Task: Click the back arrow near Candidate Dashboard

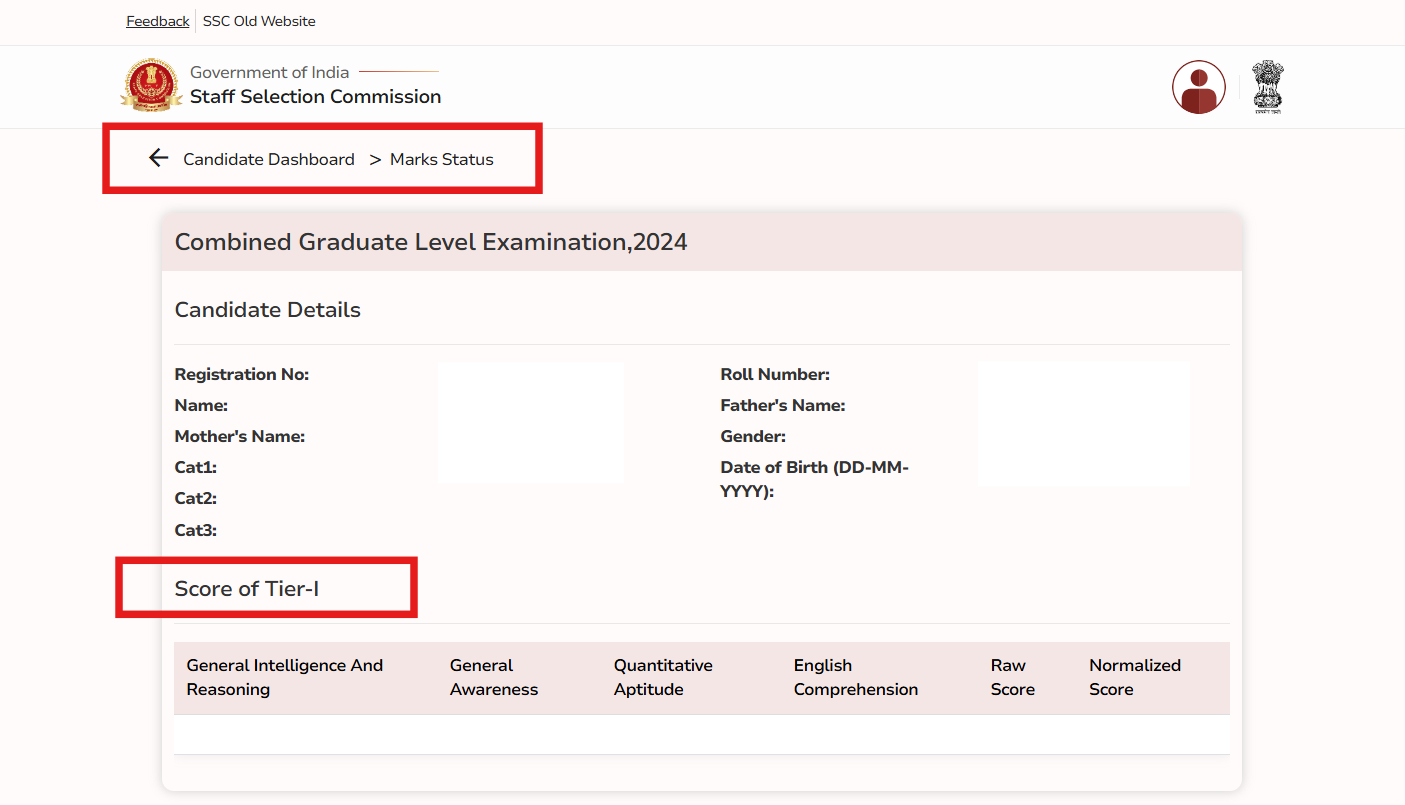Action: pyautogui.click(x=158, y=157)
